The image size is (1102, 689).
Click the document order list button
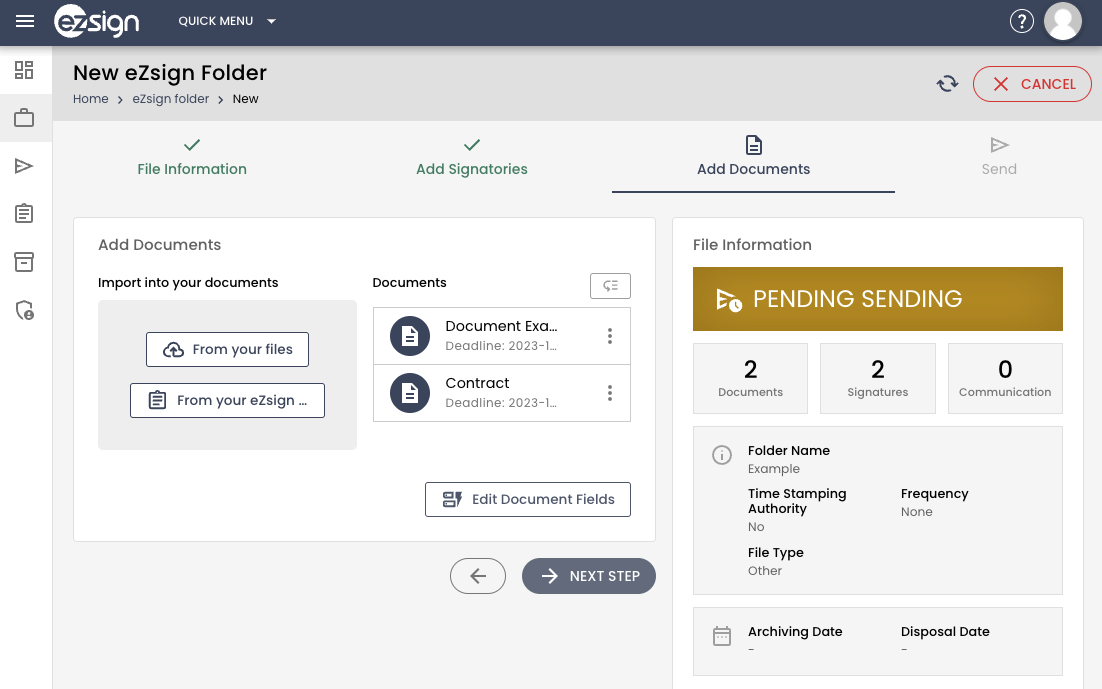pyautogui.click(x=610, y=285)
